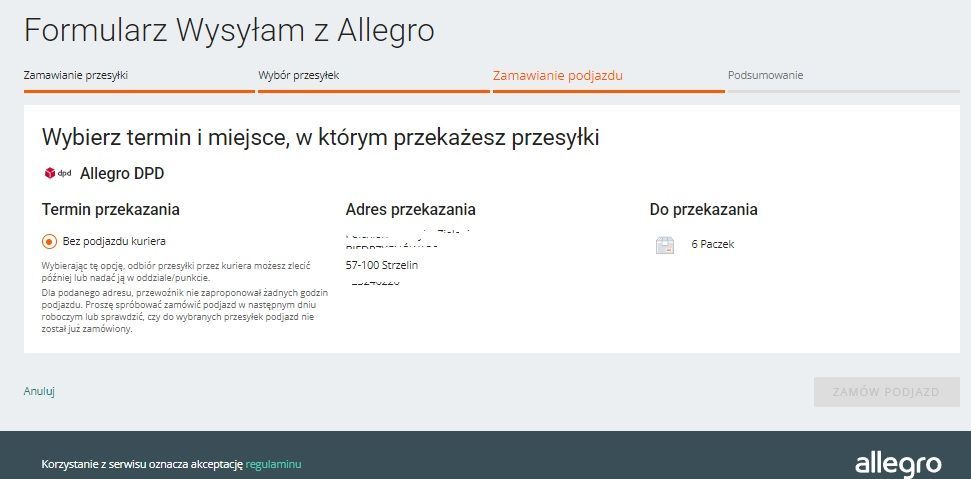Viewport: 971px width, 479px height.
Task: Click the 'Allegro DPD' carrier name
Action: click(x=122, y=173)
